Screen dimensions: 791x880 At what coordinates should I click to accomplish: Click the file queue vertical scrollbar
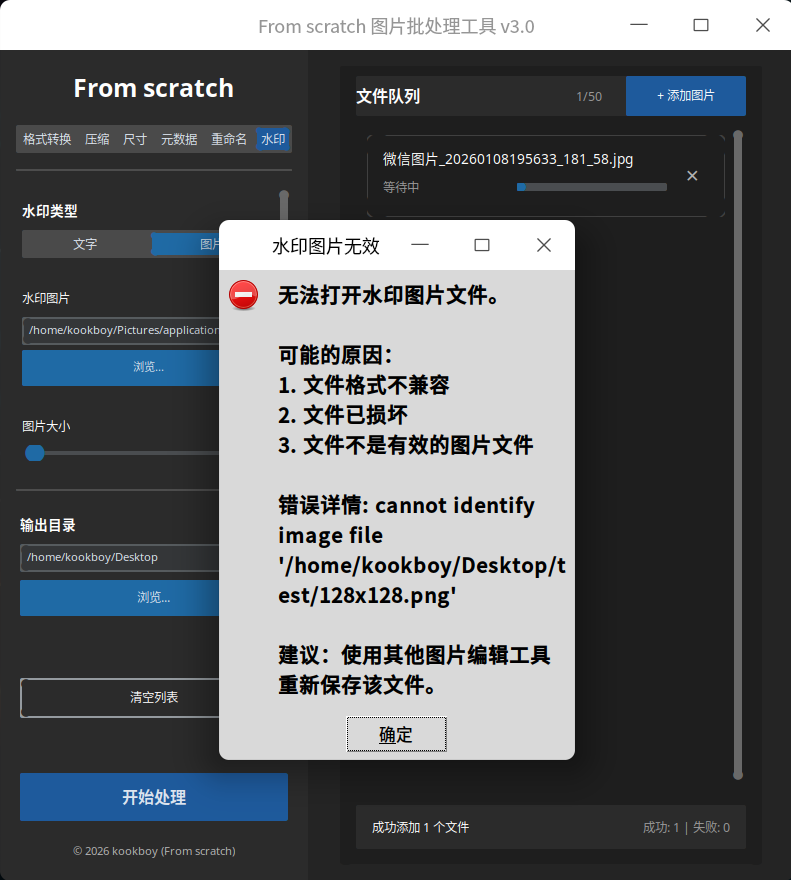(738, 455)
